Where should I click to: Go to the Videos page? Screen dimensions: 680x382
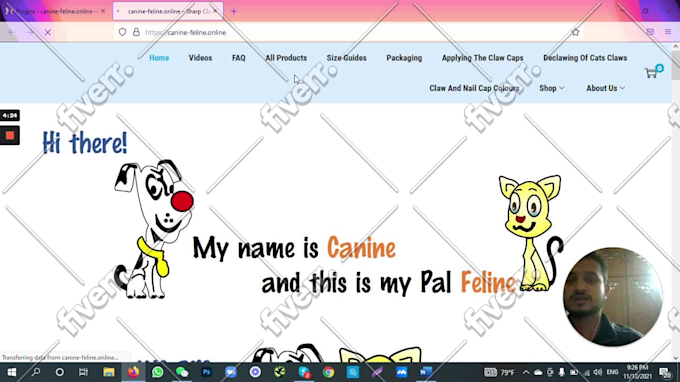tap(200, 58)
